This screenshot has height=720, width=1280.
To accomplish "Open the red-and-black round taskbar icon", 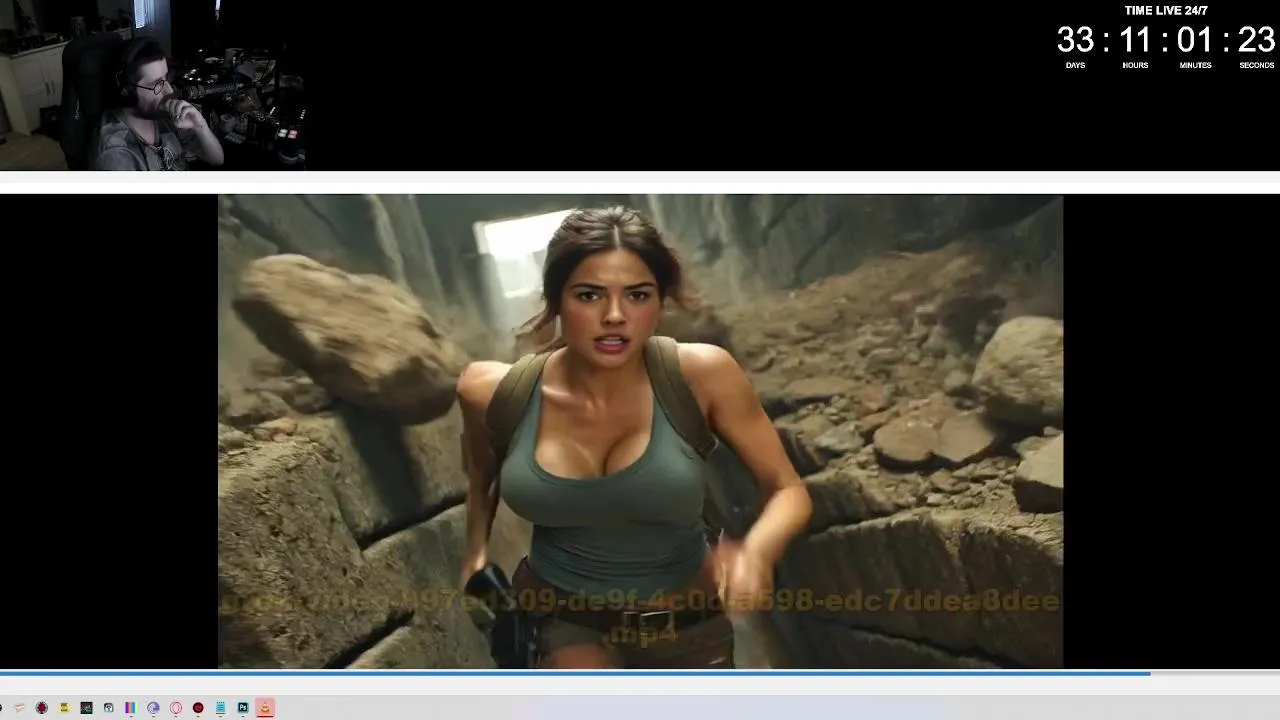I will click(x=42, y=707).
